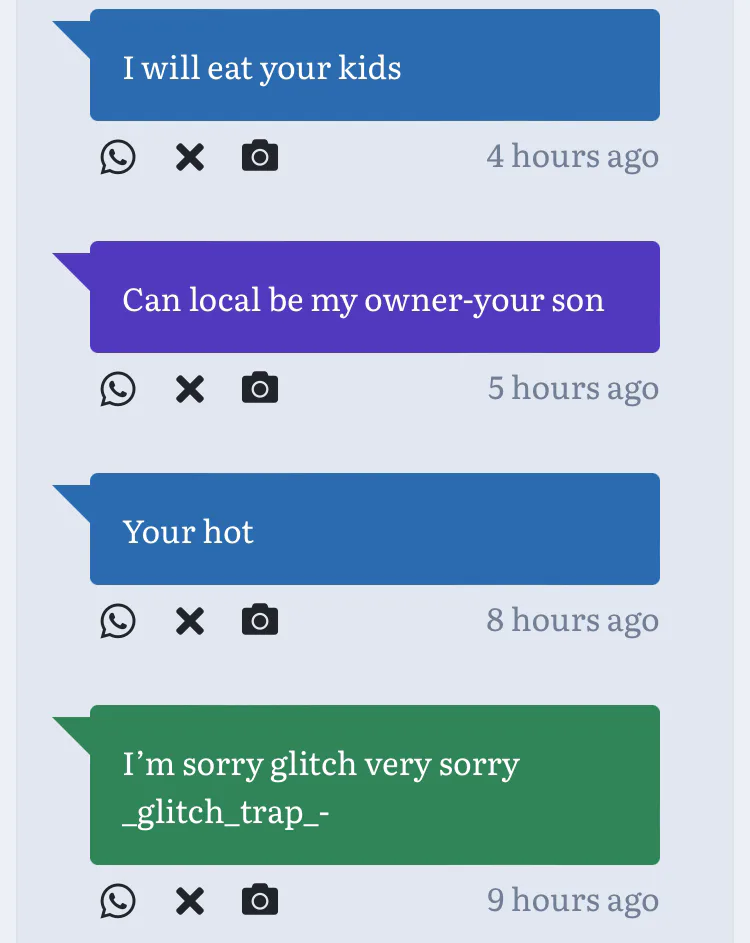Capture 'Your hot' message with camera icon
Viewport: 750px width, 943px height.
pyautogui.click(x=260, y=621)
